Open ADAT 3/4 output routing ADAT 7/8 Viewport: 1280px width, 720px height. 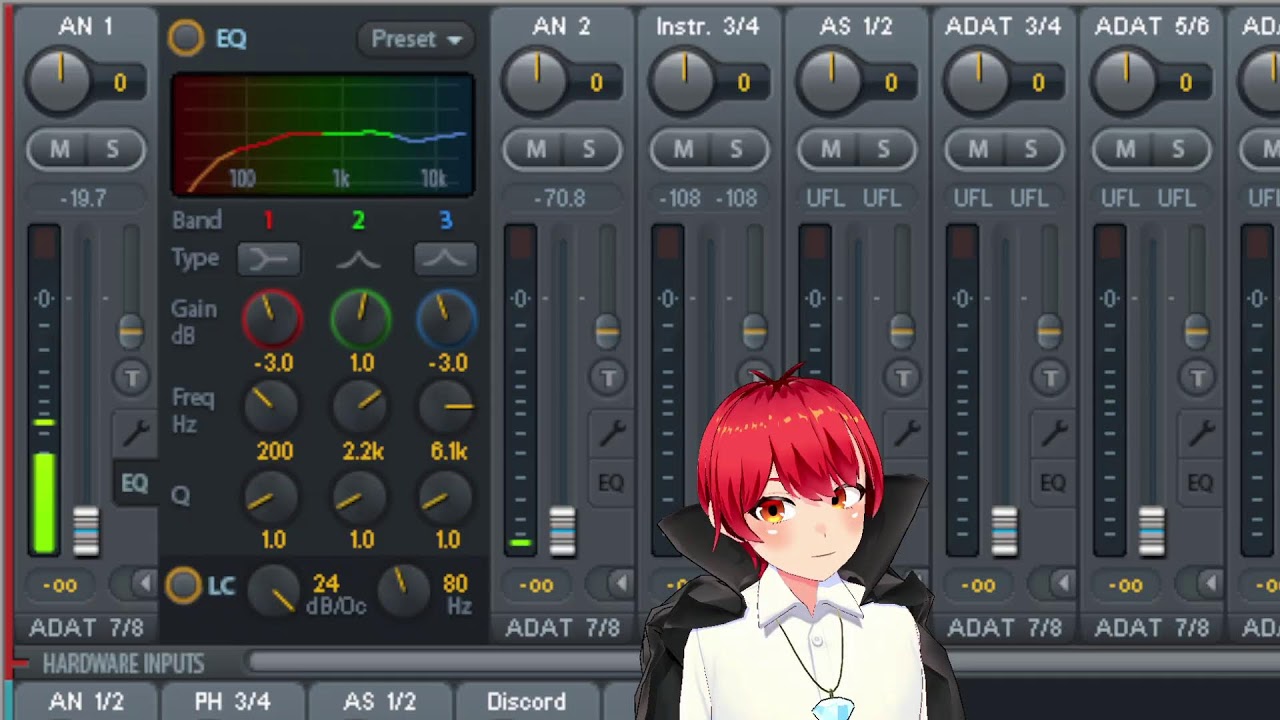(x=1004, y=628)
